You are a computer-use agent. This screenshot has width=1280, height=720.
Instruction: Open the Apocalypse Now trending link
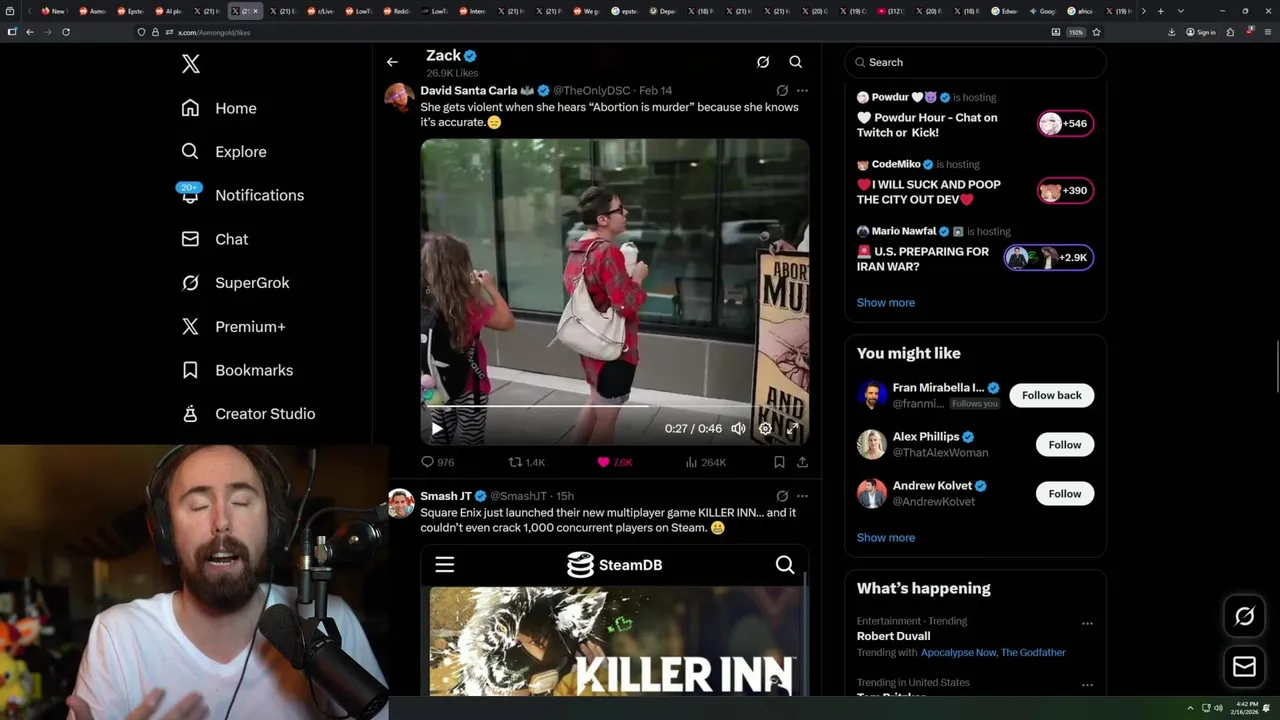957,652
